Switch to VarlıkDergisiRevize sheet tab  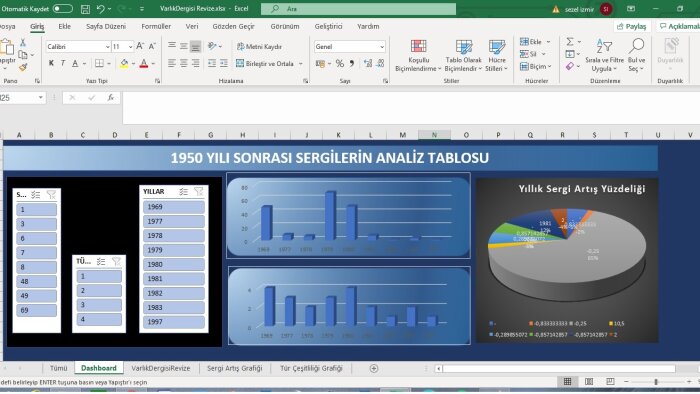click(161, 368)
